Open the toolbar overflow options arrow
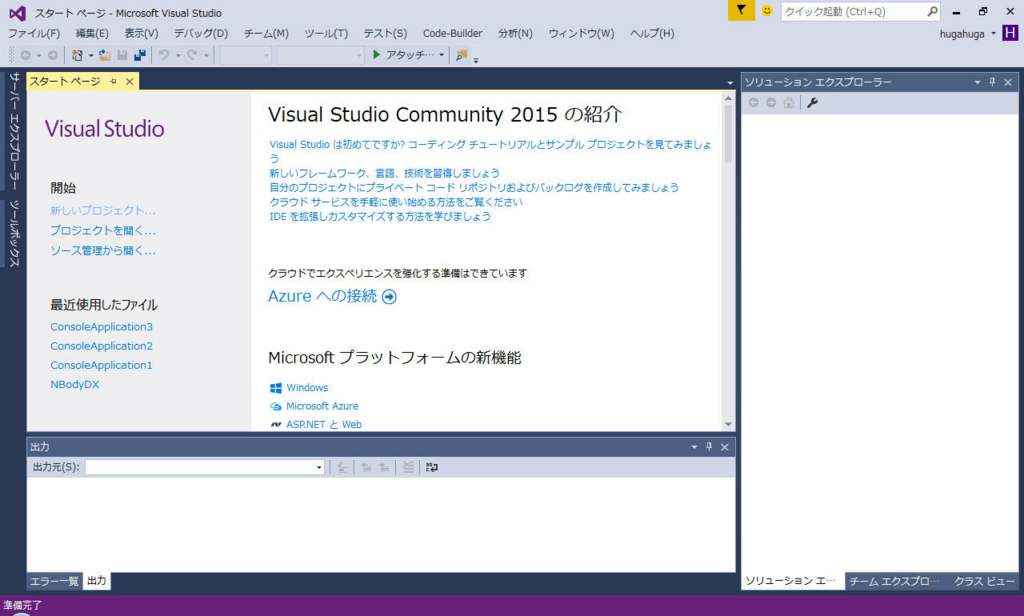This screenshot has height=616, width=1024. [476, 59]
